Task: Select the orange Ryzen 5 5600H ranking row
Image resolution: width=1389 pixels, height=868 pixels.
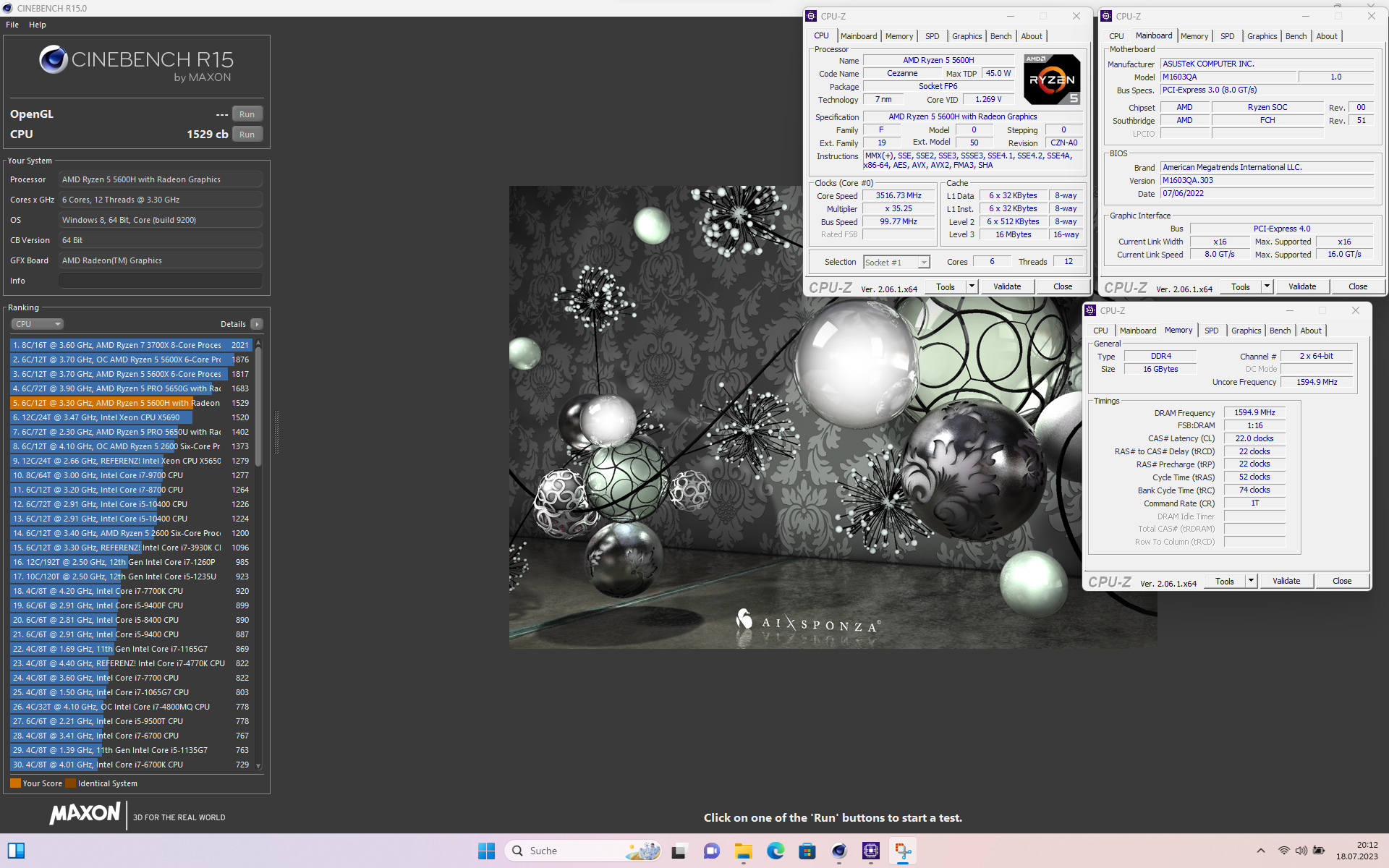Action: 131,403
